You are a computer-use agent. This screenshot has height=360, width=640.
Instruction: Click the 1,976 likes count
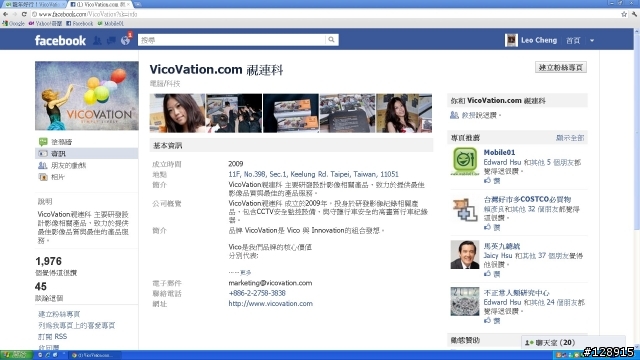[x=49, y=261]
